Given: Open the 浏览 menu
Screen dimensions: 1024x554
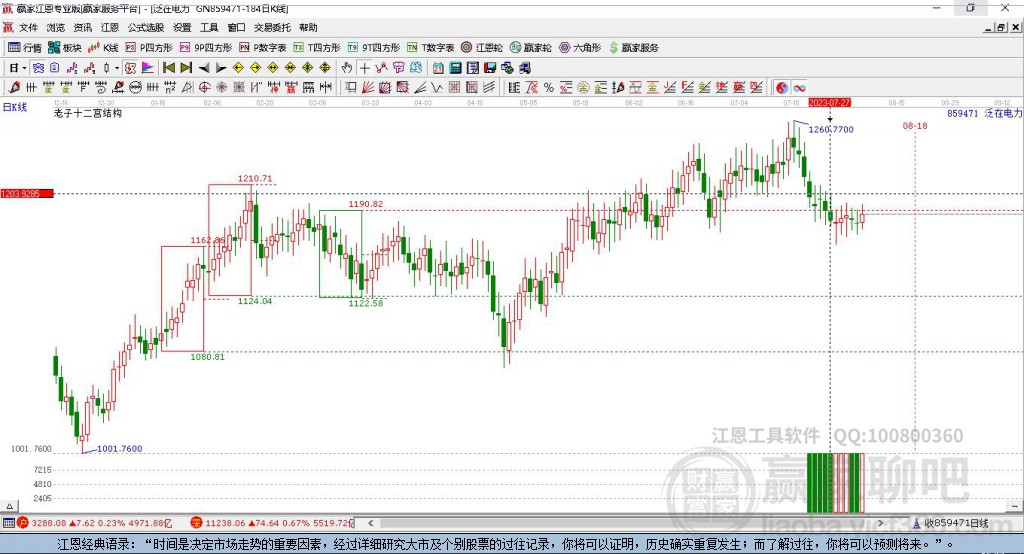Looking at the screenshot, I should (x=56, y=27).
